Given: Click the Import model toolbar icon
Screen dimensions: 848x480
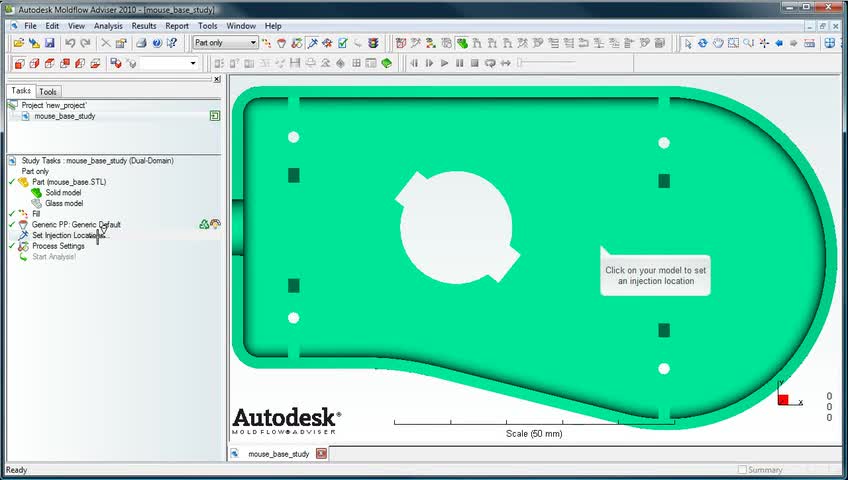Looking at the screenshot, I should click(x=34, y=43).
